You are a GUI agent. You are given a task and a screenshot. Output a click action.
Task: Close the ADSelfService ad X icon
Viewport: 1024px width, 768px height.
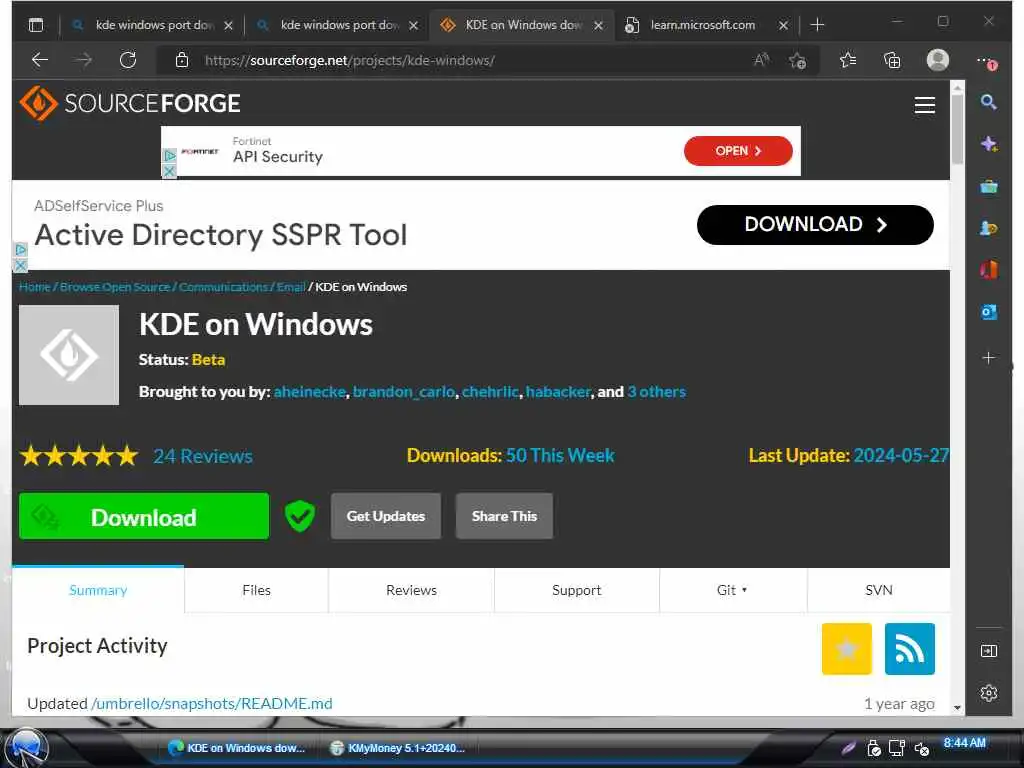20,266
